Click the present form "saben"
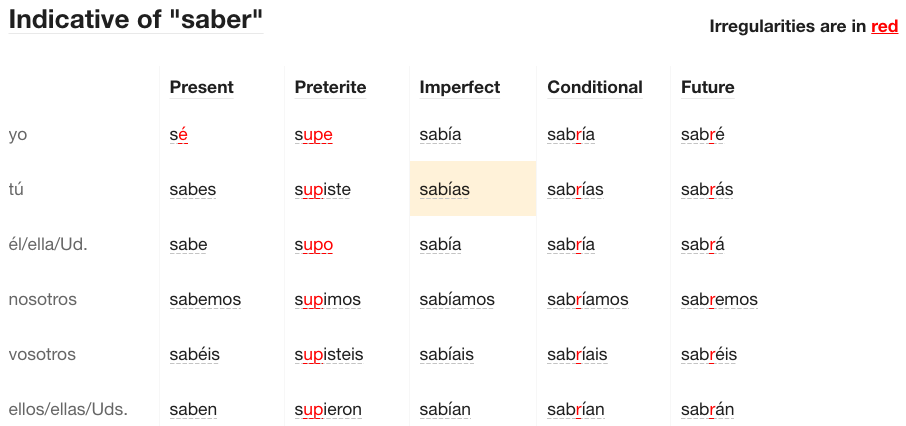This screenshot has height=426, width=906. pos(193,409)
